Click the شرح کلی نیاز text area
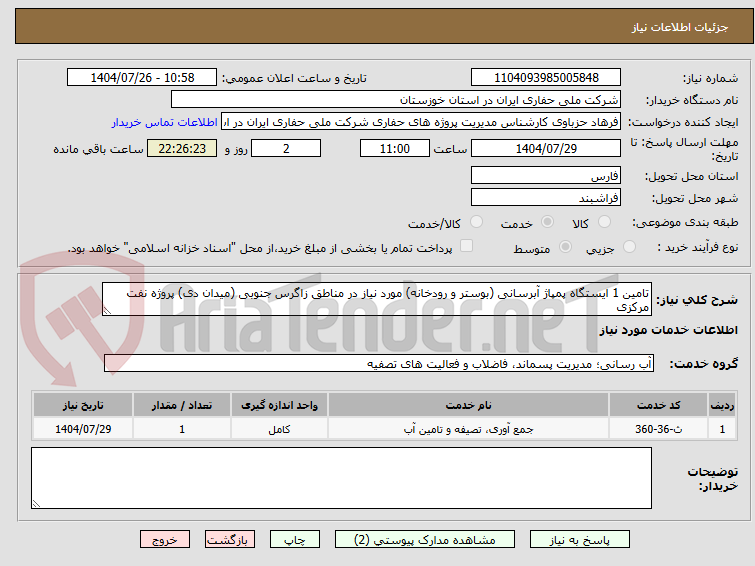755x566 pixels. (x=377, y=299)
